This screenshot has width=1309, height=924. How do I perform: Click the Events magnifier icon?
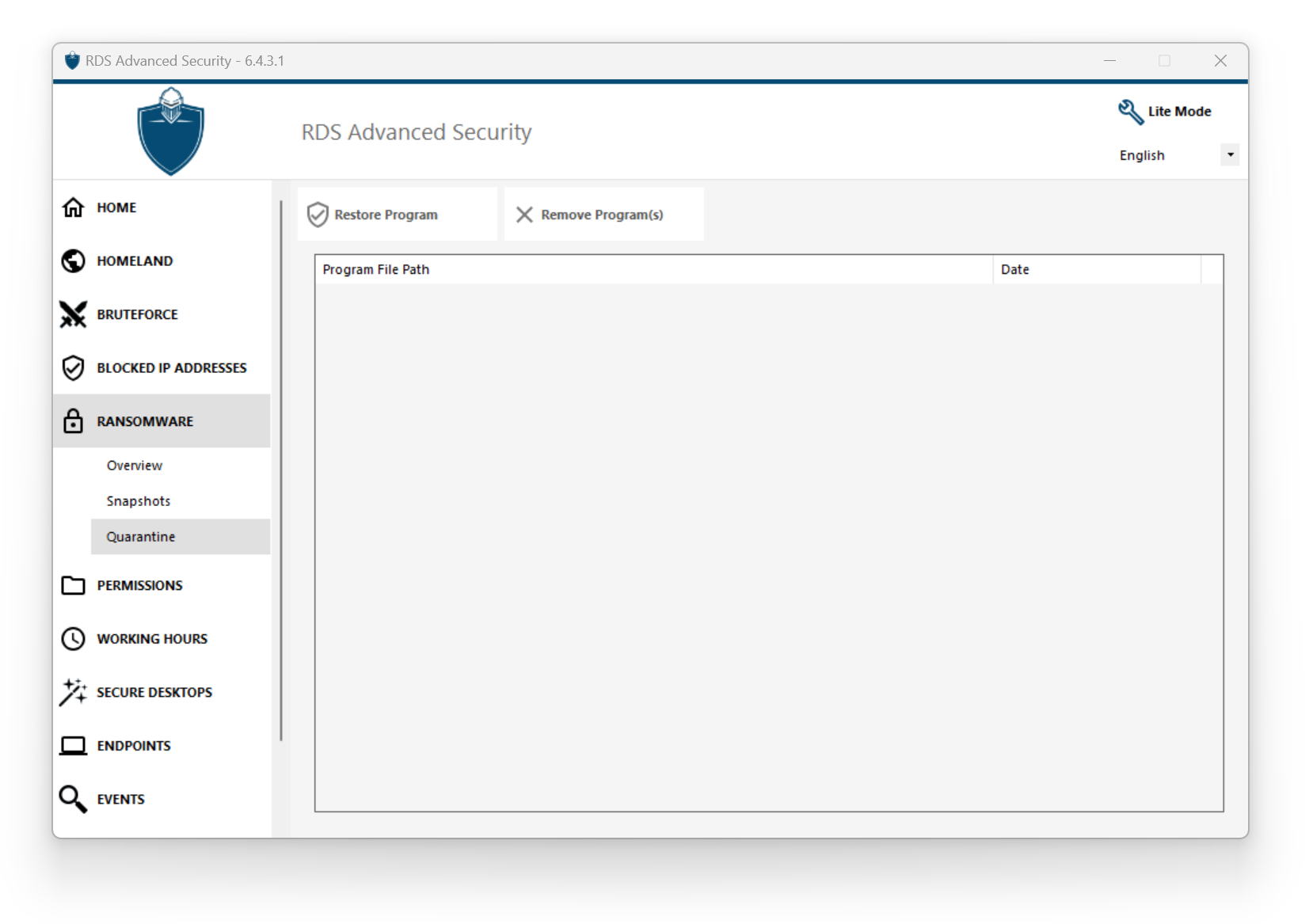tap(73, 799)
